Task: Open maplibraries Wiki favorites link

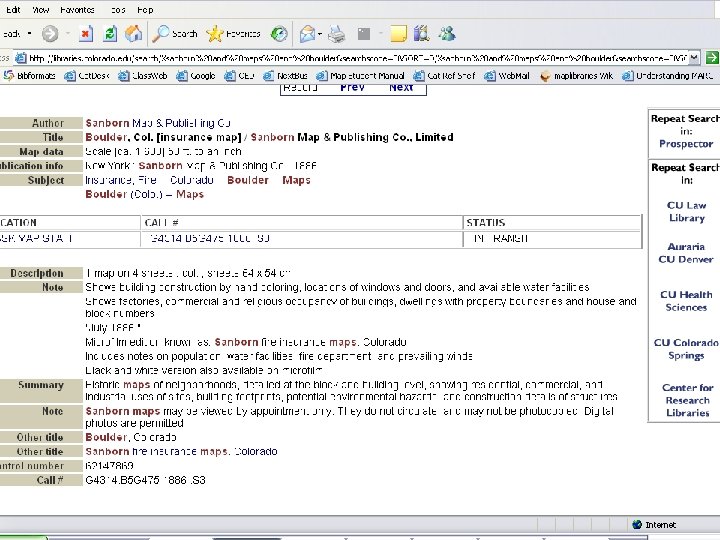Action: click(x=577, y=76)
